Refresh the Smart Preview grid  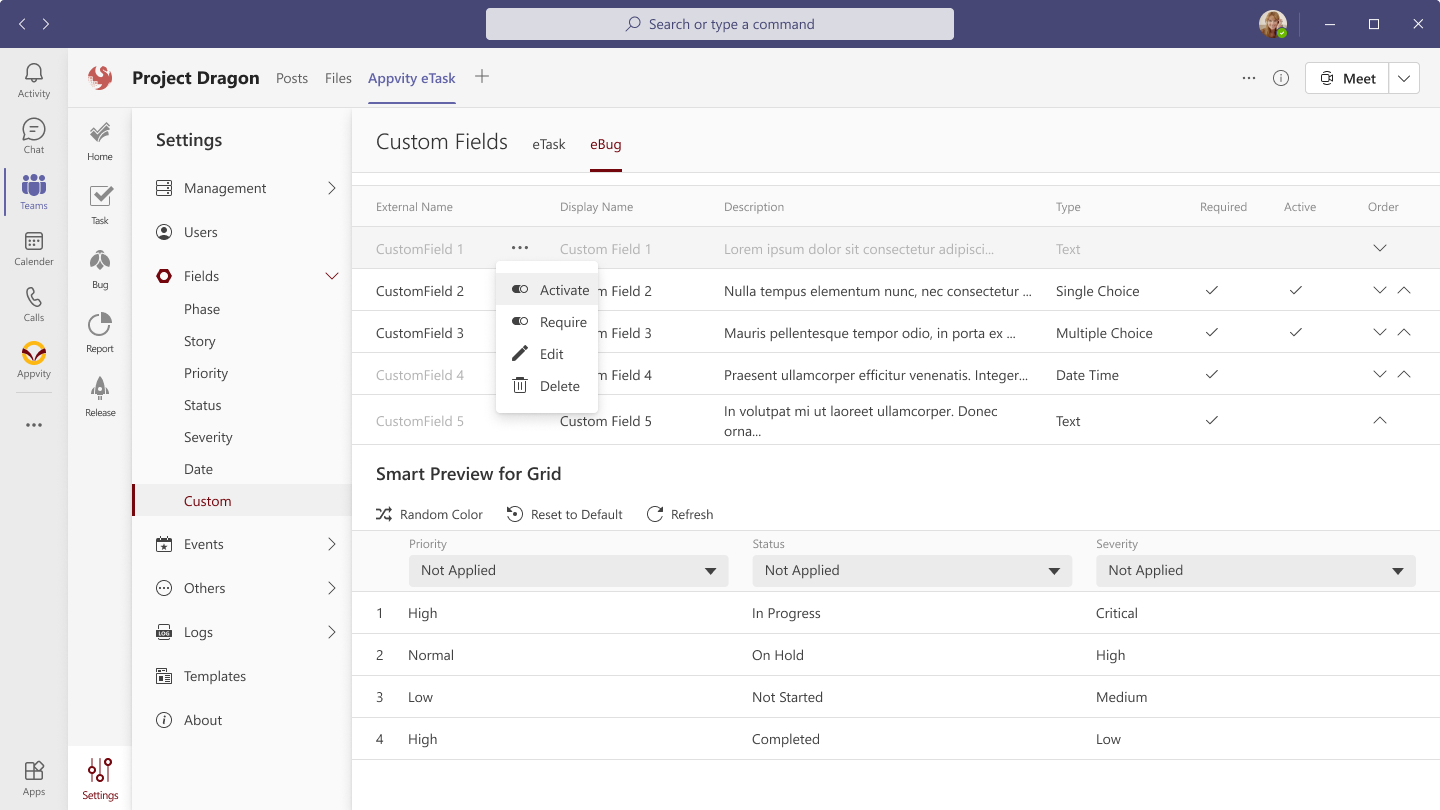coord(680,514)
